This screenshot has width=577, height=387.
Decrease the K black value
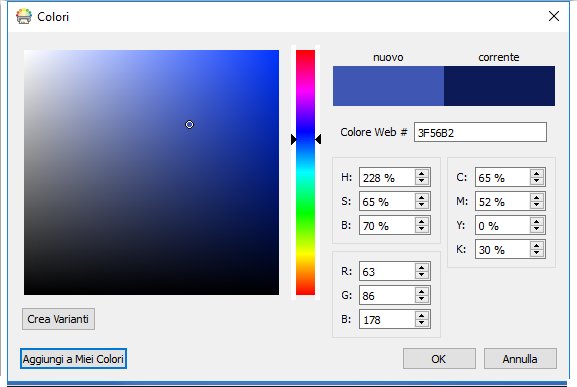click(537, 253)
